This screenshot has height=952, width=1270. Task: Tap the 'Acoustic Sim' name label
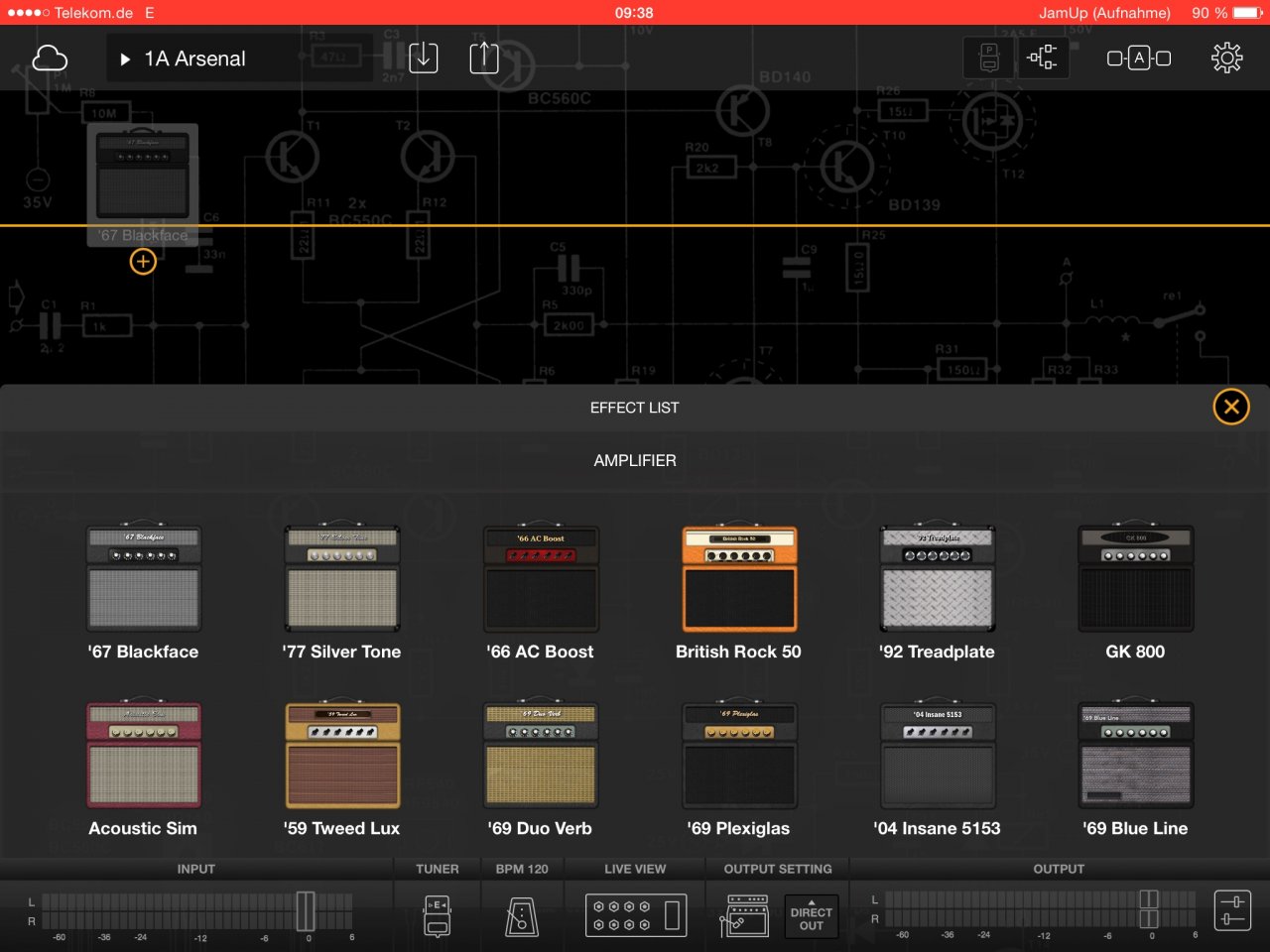143,828
